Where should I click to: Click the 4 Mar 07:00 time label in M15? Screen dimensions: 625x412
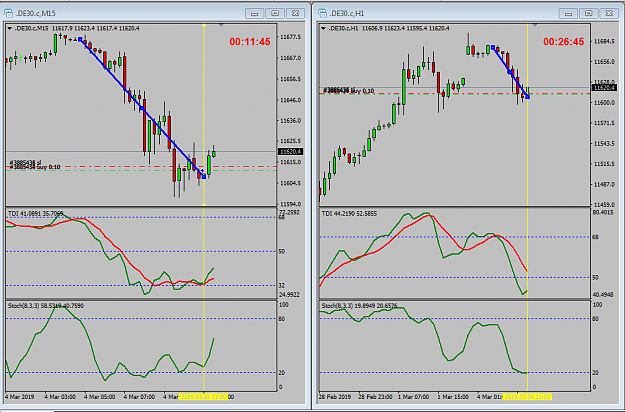pyautogui.click(x=139, y=397)
